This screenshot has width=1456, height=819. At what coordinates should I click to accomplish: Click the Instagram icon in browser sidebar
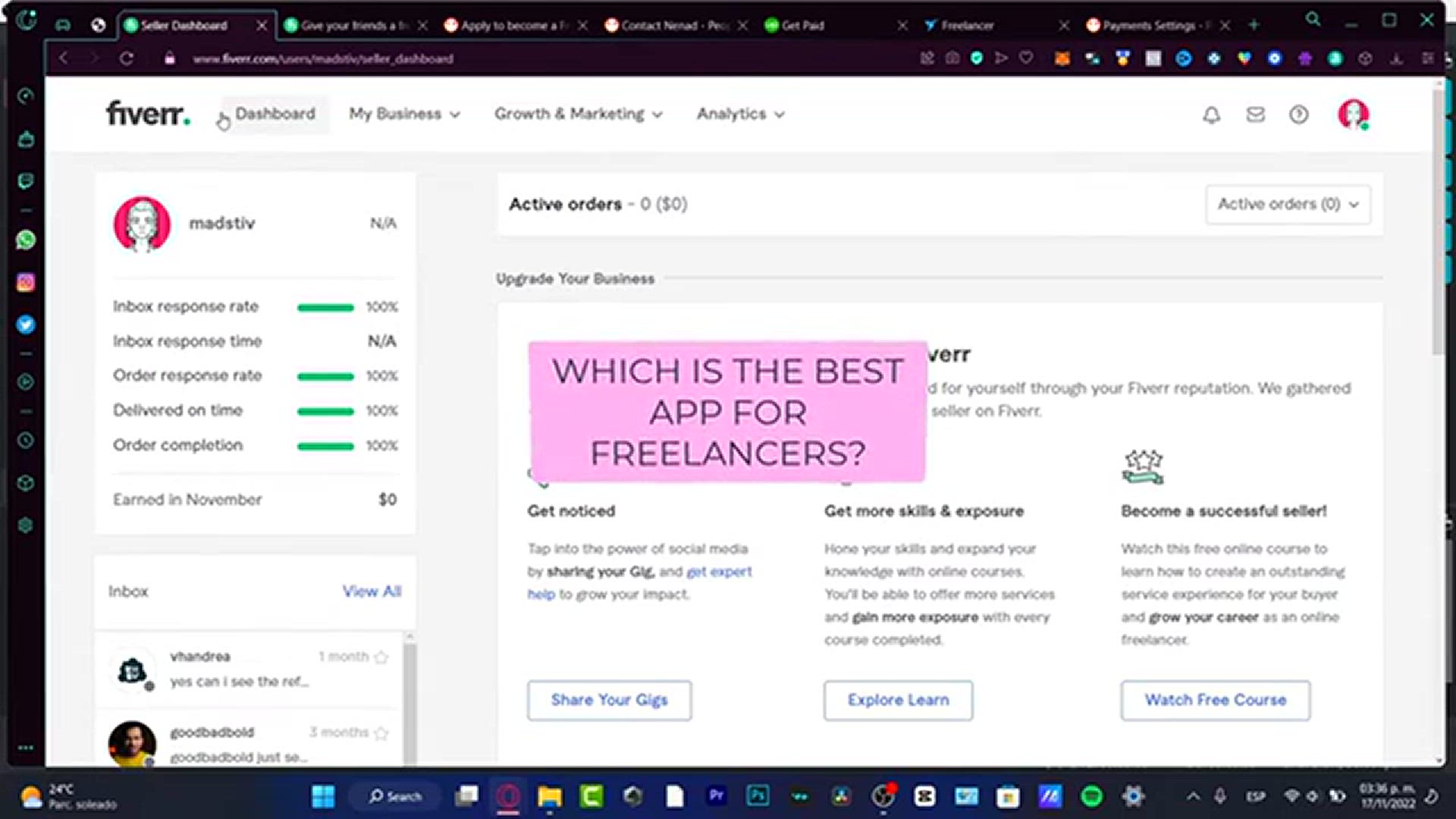tap(26, 283)
